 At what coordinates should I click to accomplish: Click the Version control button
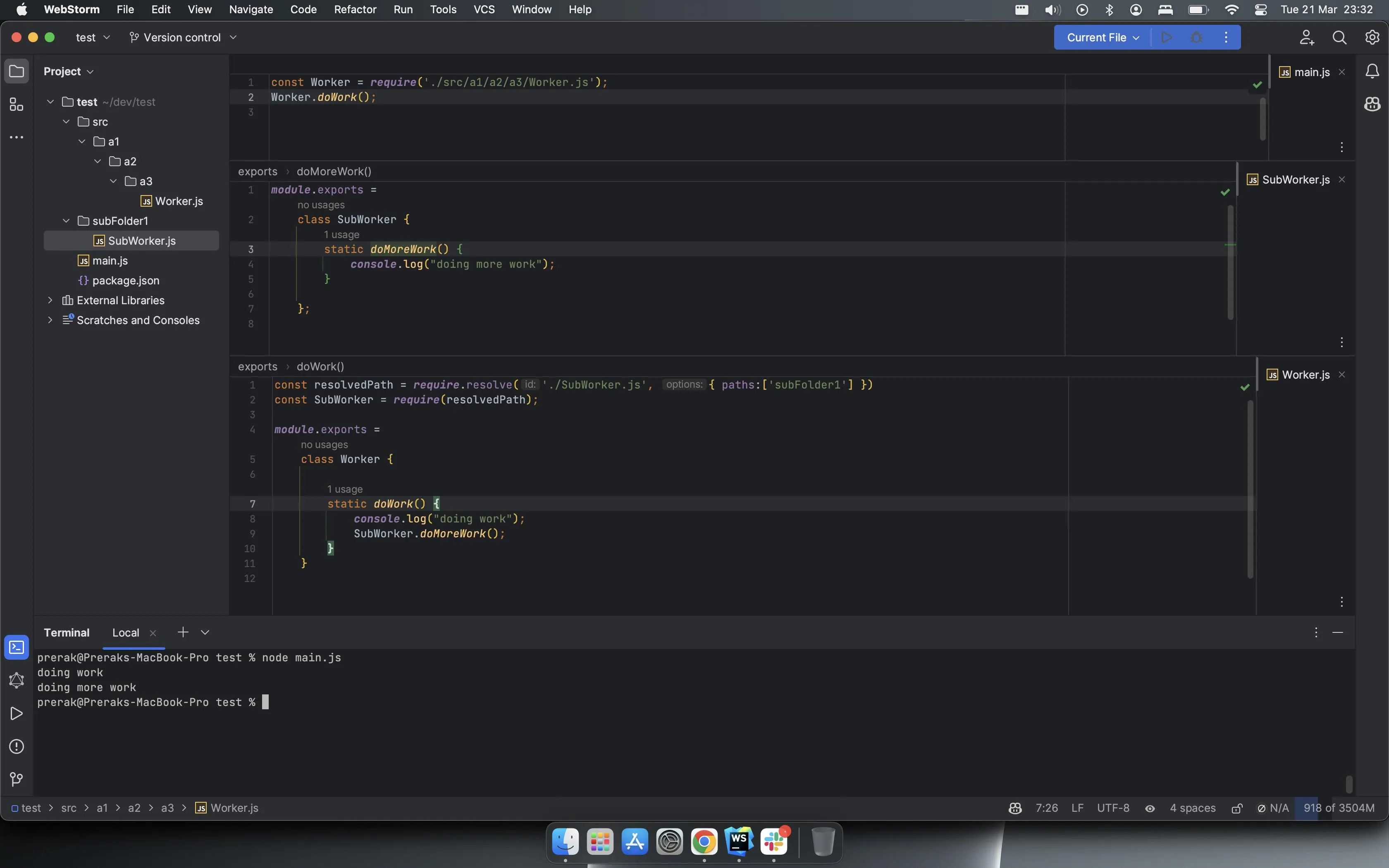182,37
